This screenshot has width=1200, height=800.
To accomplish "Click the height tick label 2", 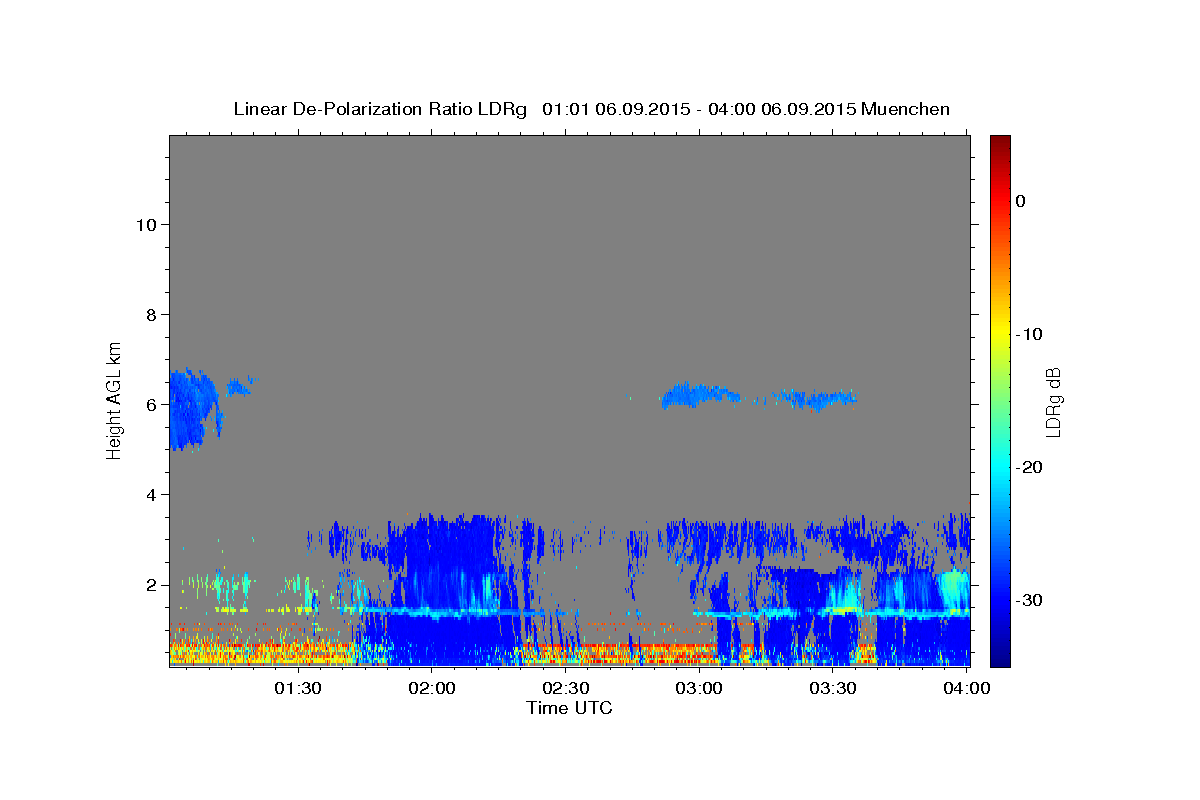I will pyautogui.click(x=151, y=584).
